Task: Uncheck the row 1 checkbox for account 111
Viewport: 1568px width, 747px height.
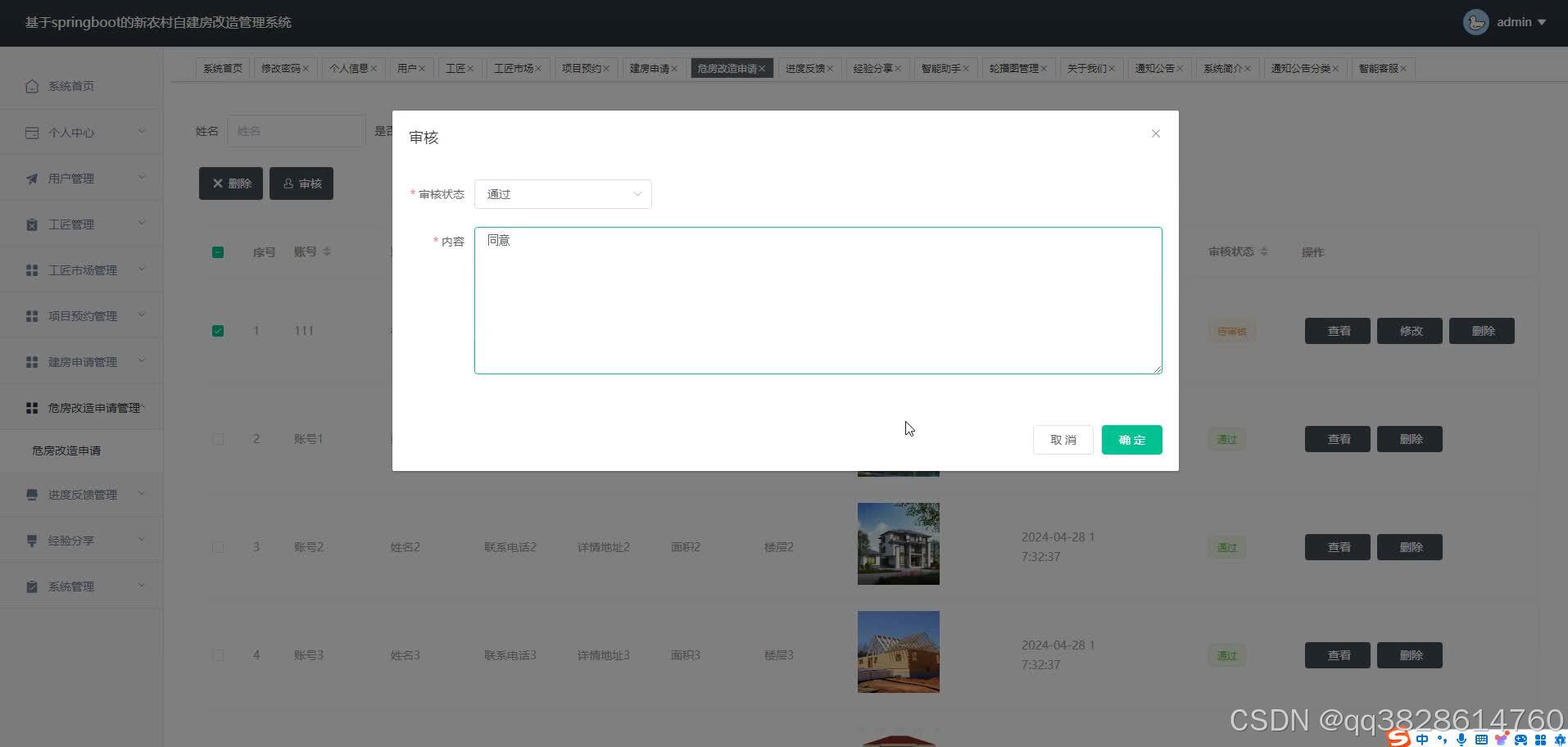Action: [218, 331]
